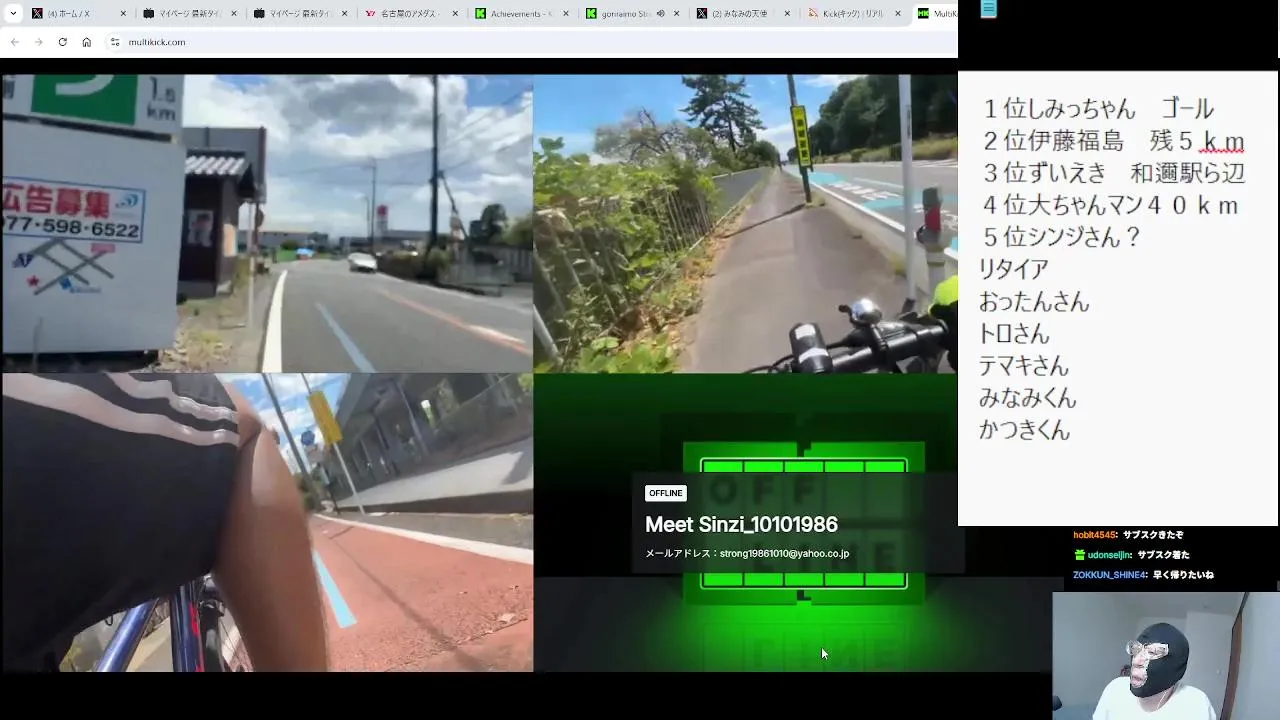The width and height of the screenshot is (1280, 720).
Task: Click ZOKKUN_SHINE4 chat message
Action: tap(1143, 575)
